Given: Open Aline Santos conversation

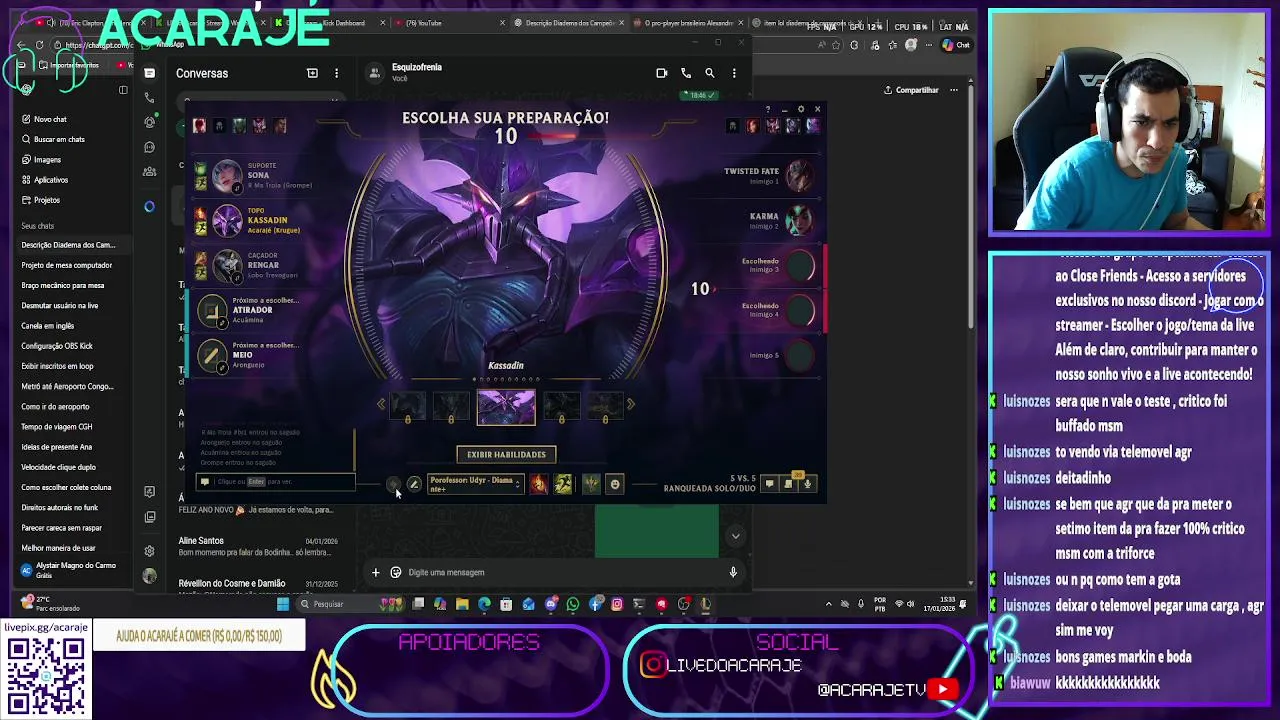Looking at the screenshot, I should [258, 546].
